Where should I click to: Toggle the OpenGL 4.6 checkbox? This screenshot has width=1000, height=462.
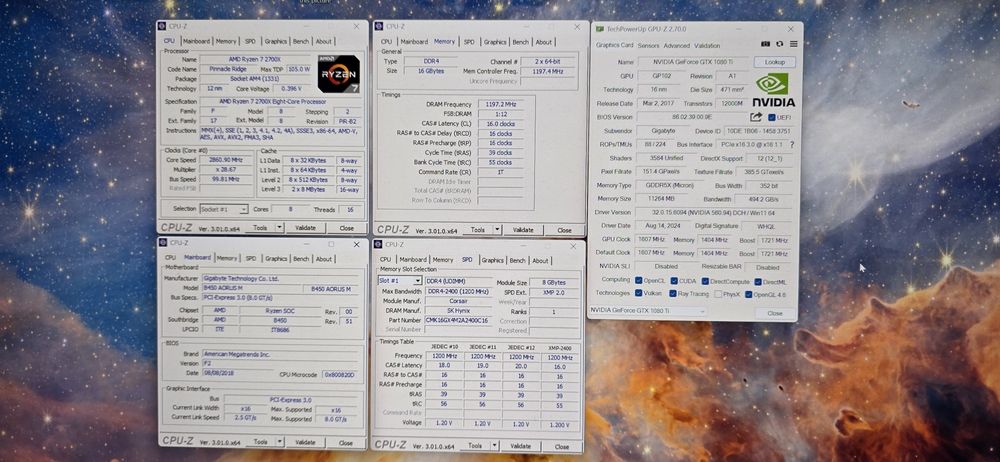[x=748, y=294]
